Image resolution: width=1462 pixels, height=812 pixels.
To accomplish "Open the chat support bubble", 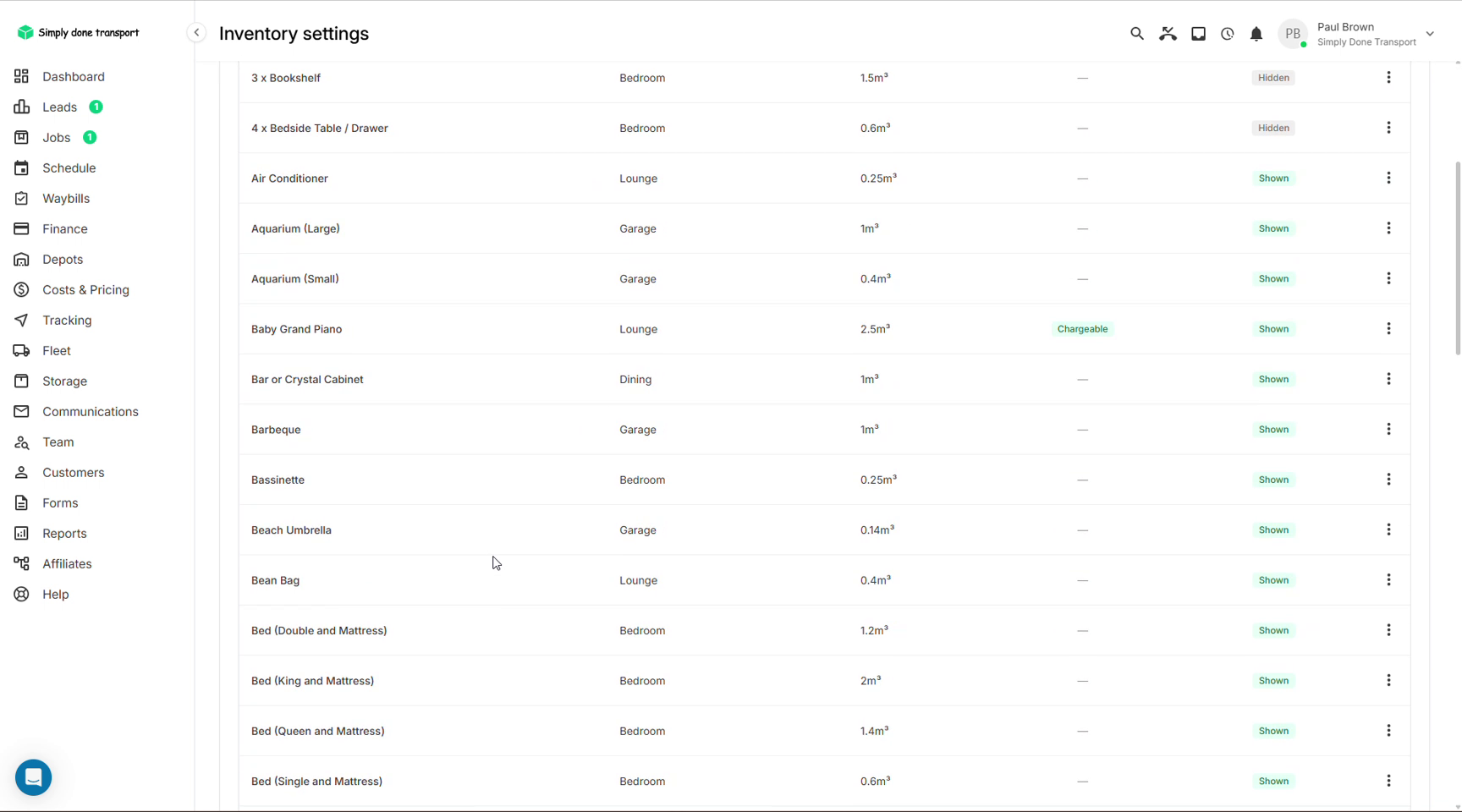I will pyautogui.click(x=34, y=777).
